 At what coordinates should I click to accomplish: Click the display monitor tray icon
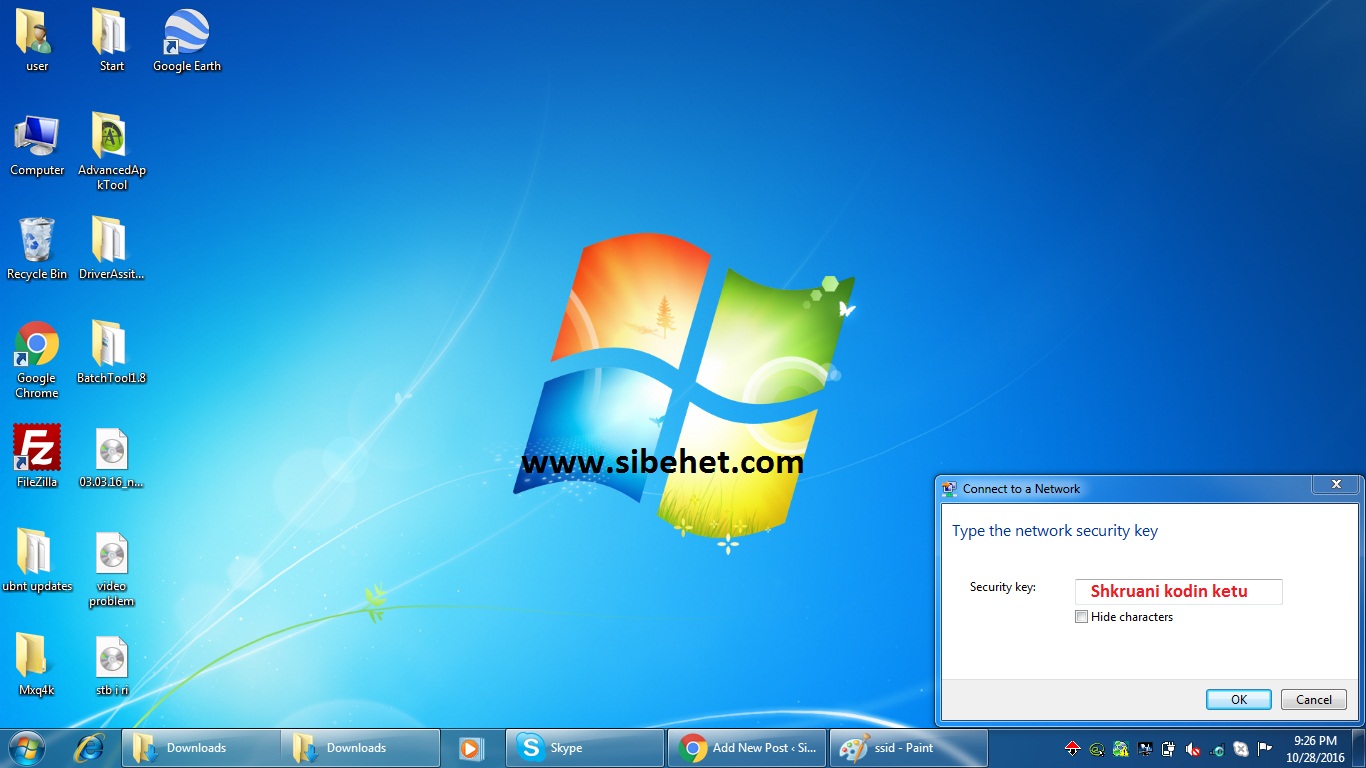coord(1145,748)
